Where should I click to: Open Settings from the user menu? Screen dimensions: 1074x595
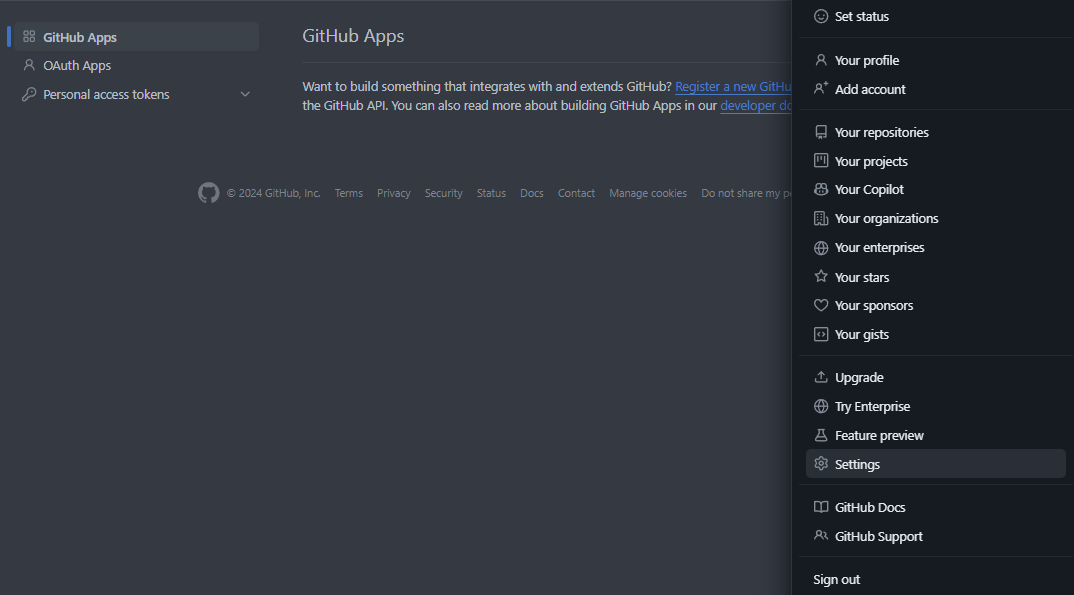click(936, 464)
